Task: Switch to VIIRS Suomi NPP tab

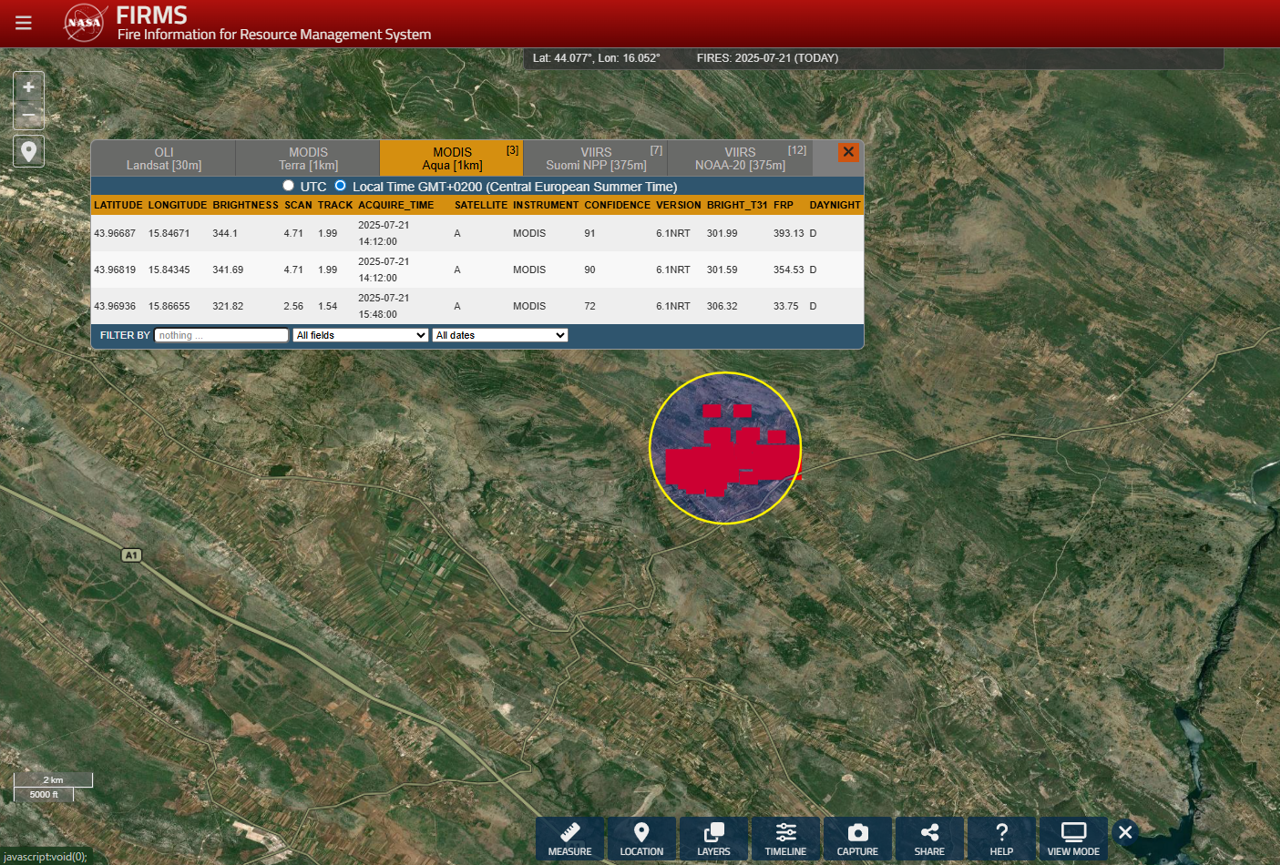Action: (596, 159)
